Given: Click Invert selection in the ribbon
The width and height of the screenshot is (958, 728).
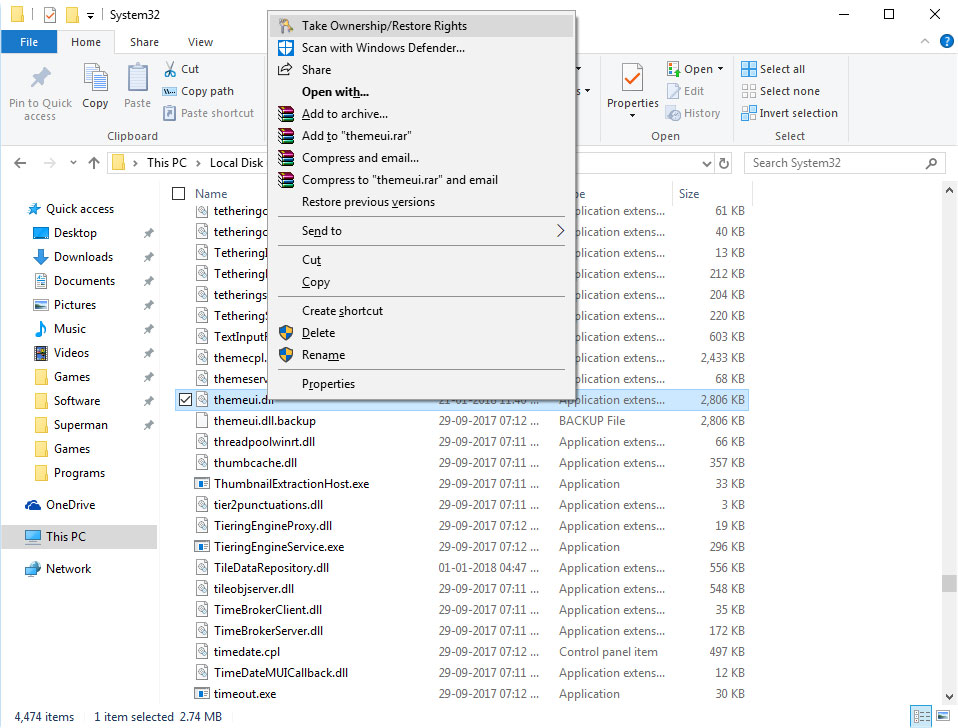Looking at the screenshot, I should (x=789, y=113).
